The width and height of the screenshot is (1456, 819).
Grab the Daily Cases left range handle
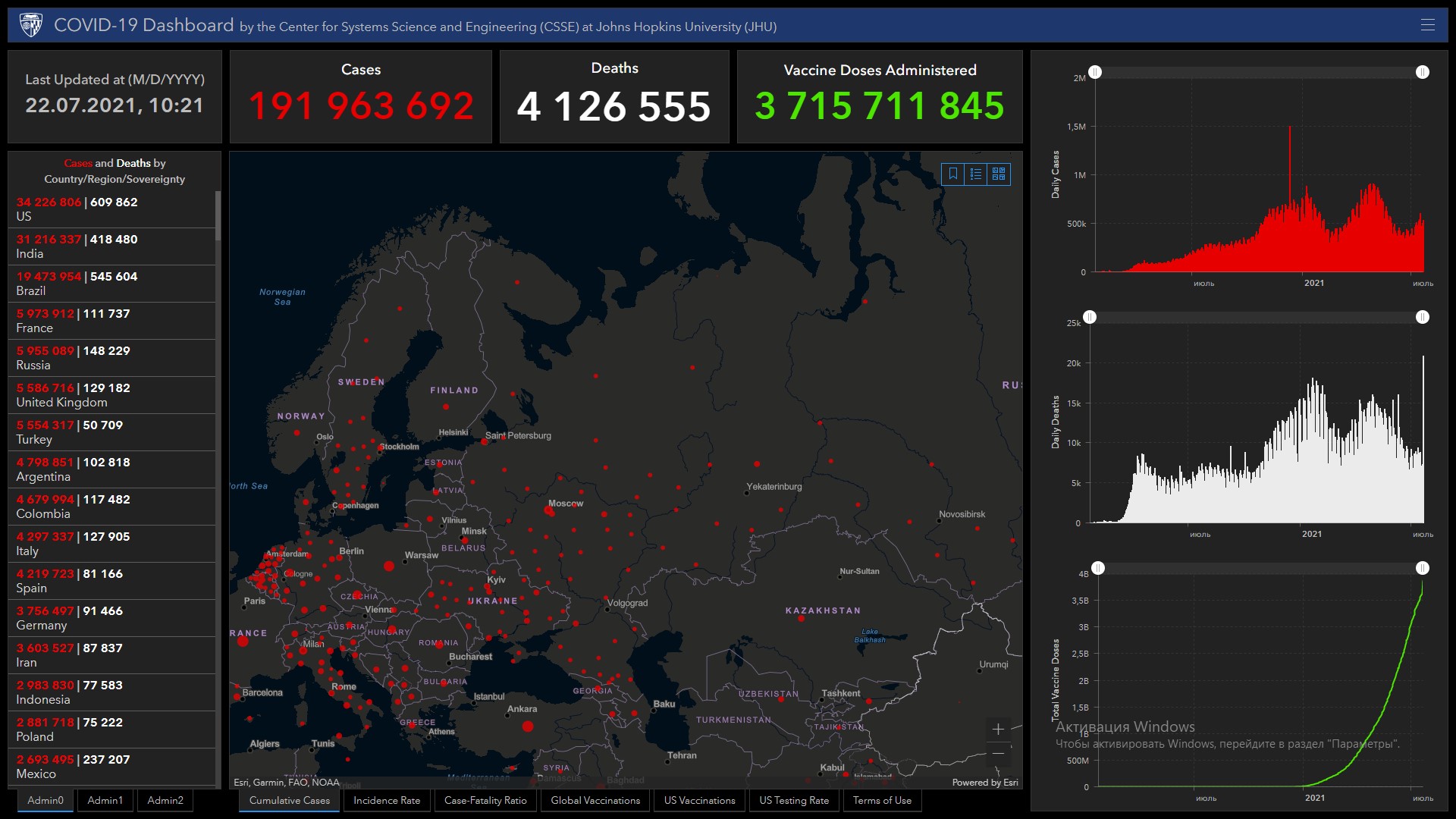1095,72
